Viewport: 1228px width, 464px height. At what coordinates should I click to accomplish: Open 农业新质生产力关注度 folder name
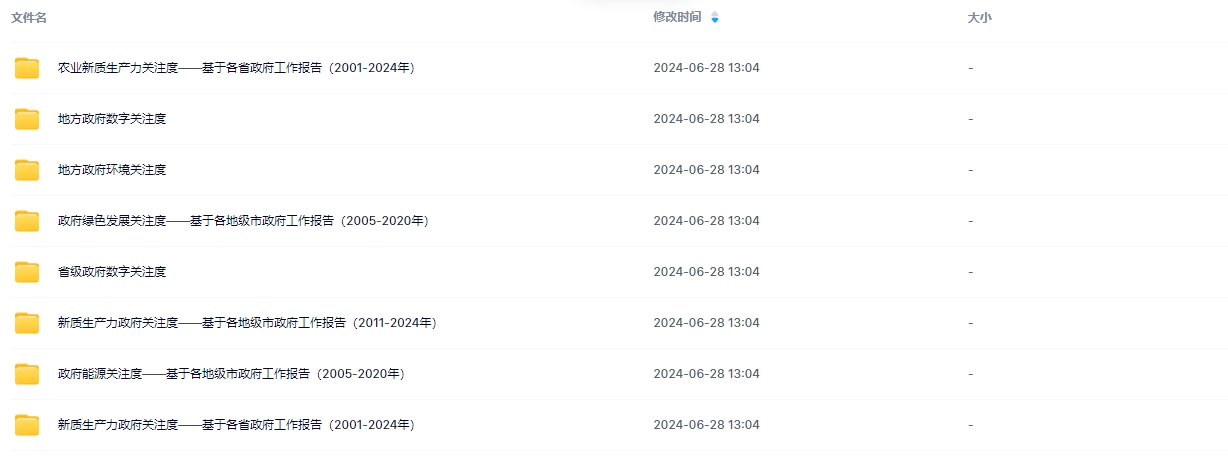click(x=236, y=68)
